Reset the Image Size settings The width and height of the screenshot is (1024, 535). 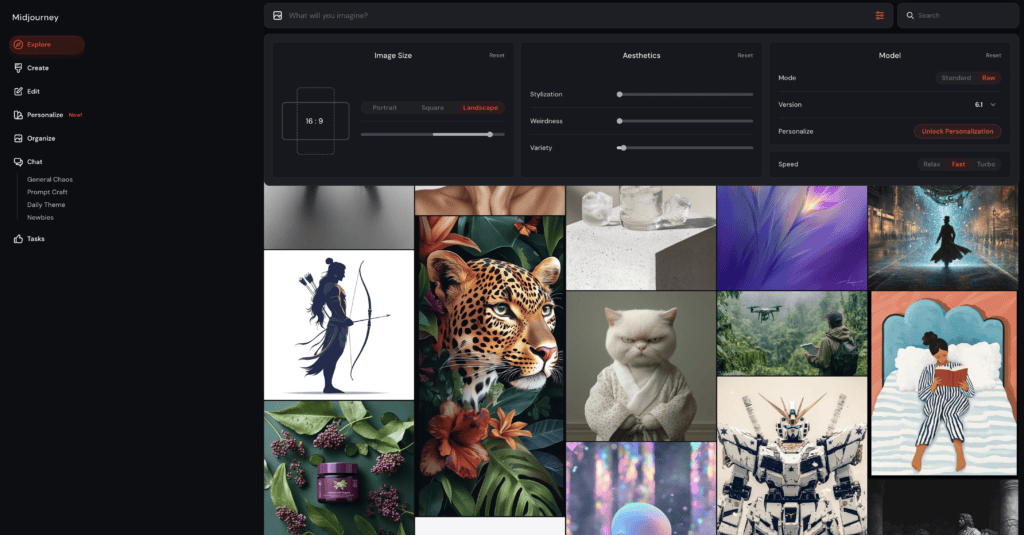(x=497, y=56)
